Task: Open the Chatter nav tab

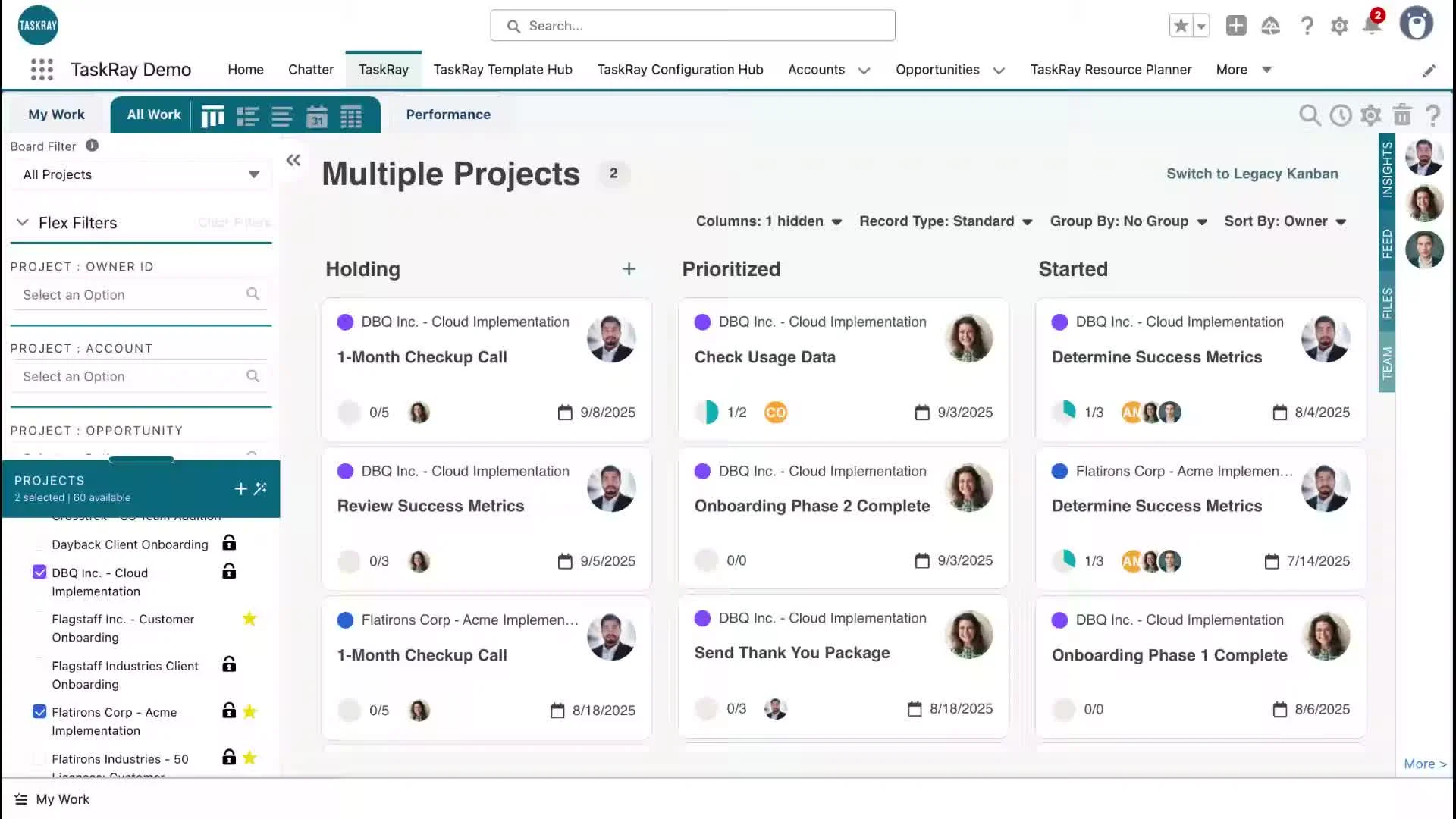Action: pos(311,70)
